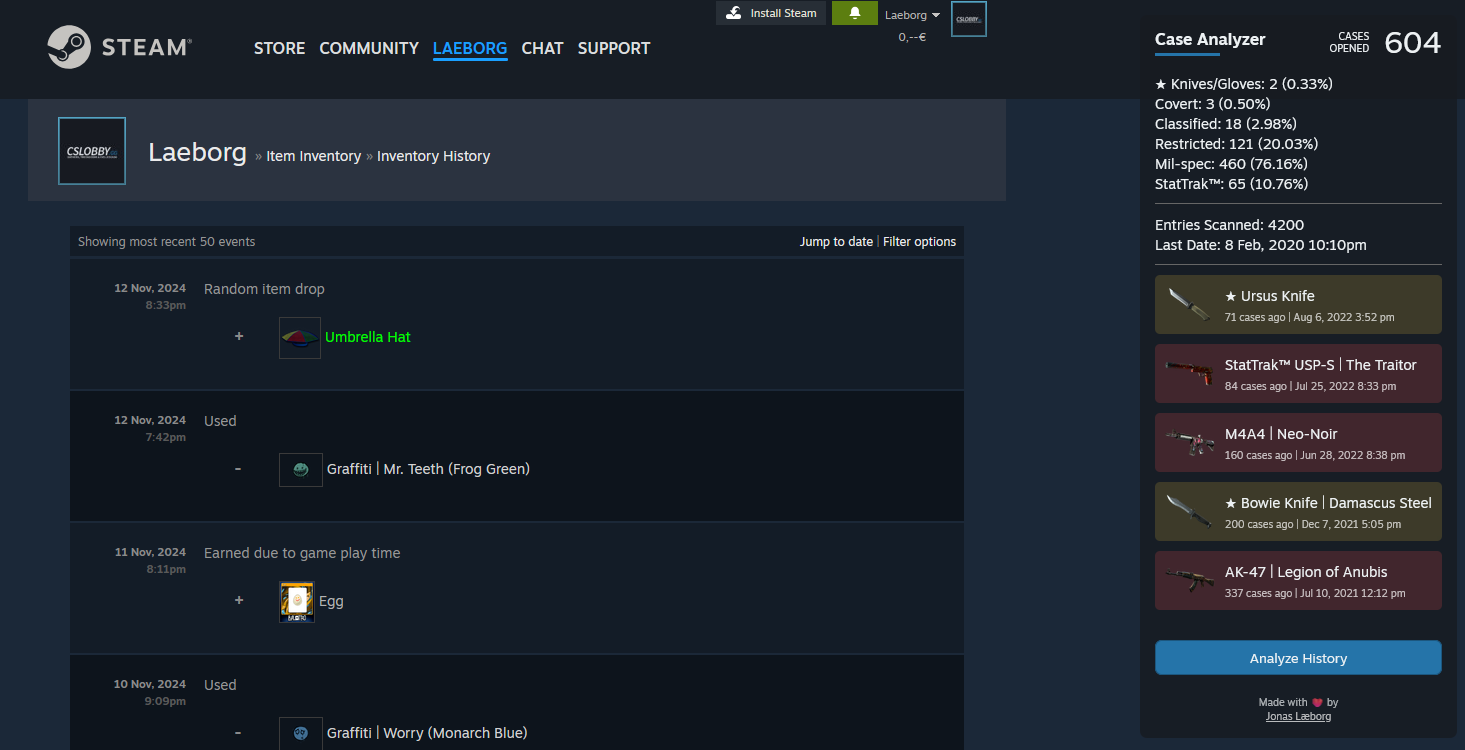Viewport: 1465px width, 750px height.
Task: Click the Mr. Teeth graffiti icon
Action: tap(301, 470)
